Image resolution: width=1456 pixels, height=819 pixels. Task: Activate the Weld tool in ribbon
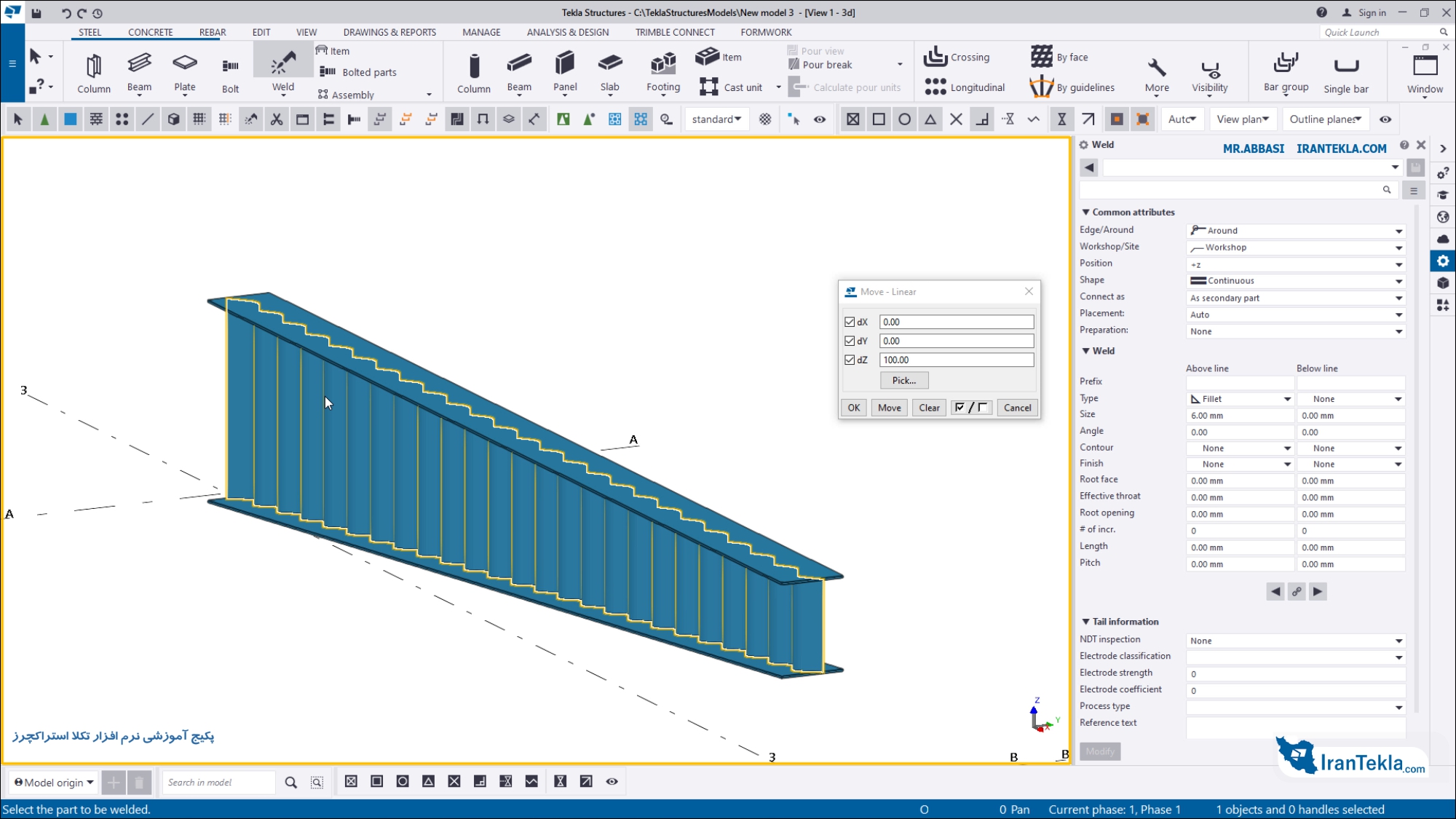click(x=283, y=71)
